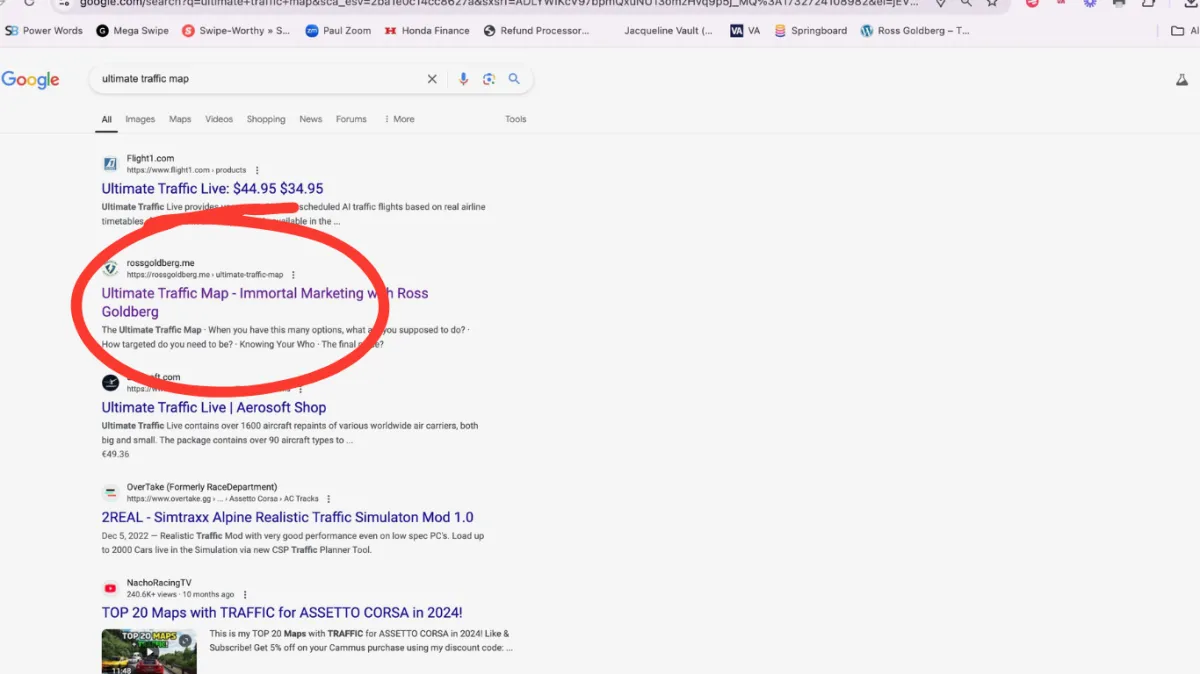Click the NachoRacingTV channel name
The height and width of the screenshot is (674, 1200).
(159, 582)
